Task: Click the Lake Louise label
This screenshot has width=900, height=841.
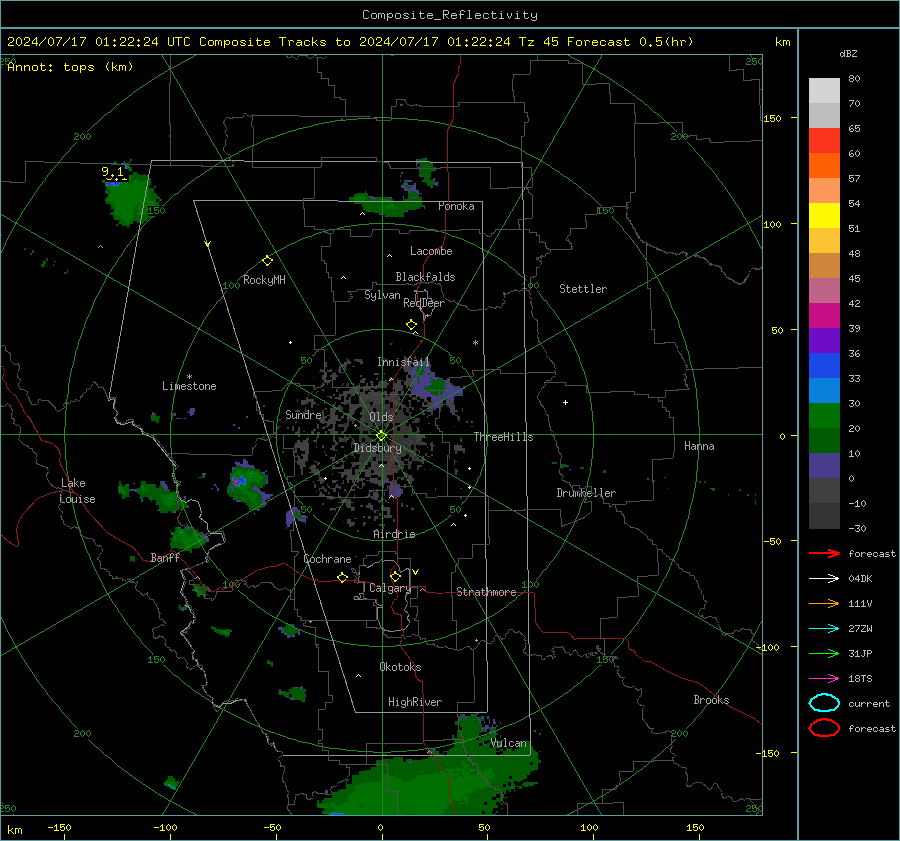Action: [78, 491]
